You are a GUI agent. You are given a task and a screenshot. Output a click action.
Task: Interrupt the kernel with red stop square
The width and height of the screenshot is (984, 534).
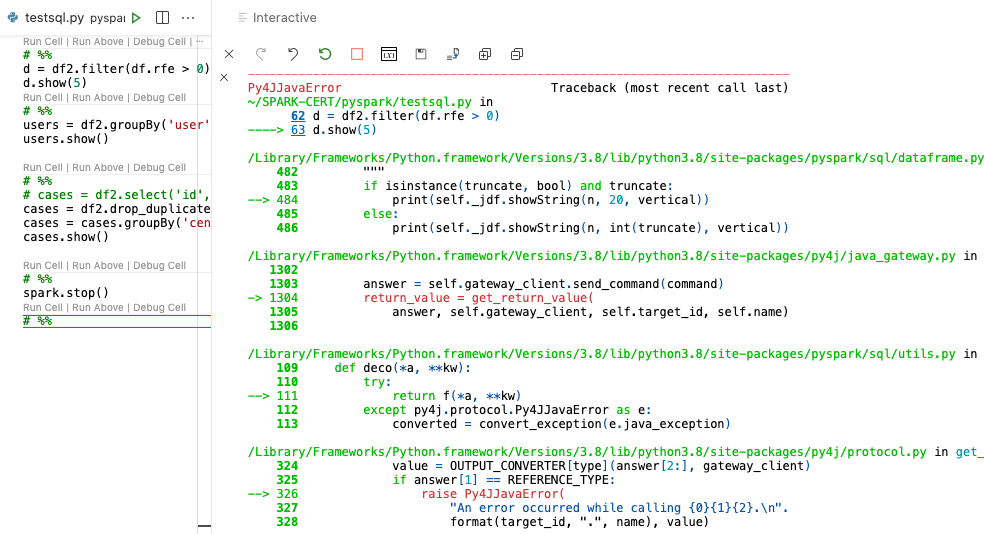point(357,54)
